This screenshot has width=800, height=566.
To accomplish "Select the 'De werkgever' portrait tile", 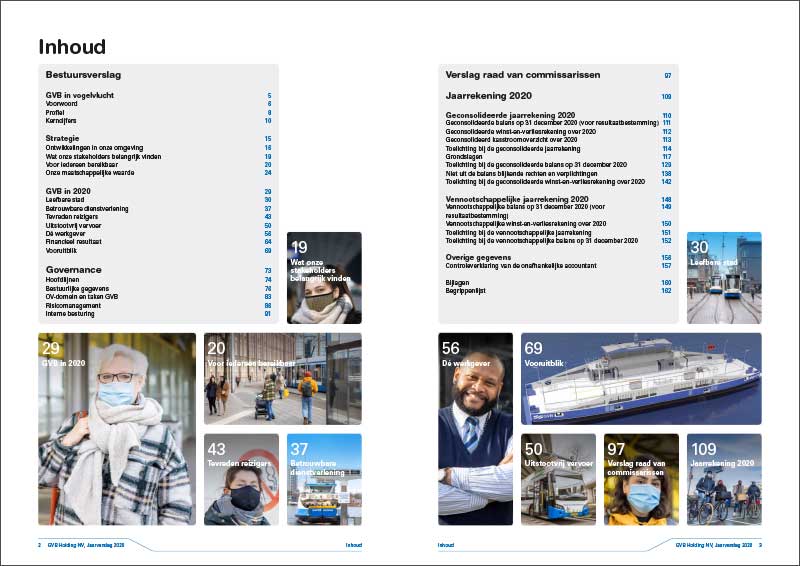I will 475,429.
